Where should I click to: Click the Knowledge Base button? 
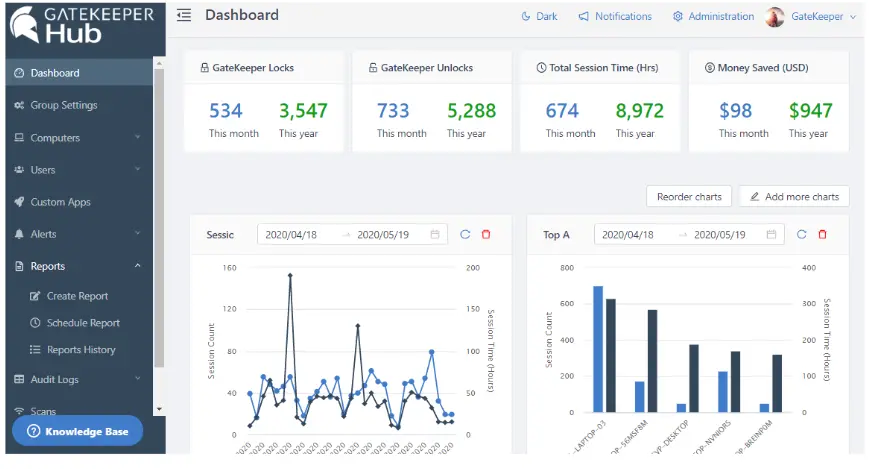(78, 431)
